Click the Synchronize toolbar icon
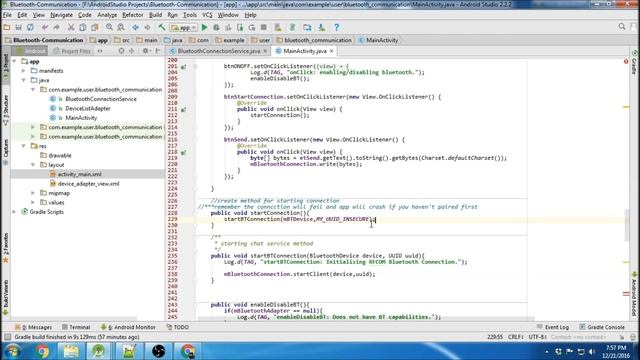640x360 pixels. click(30, 27)
